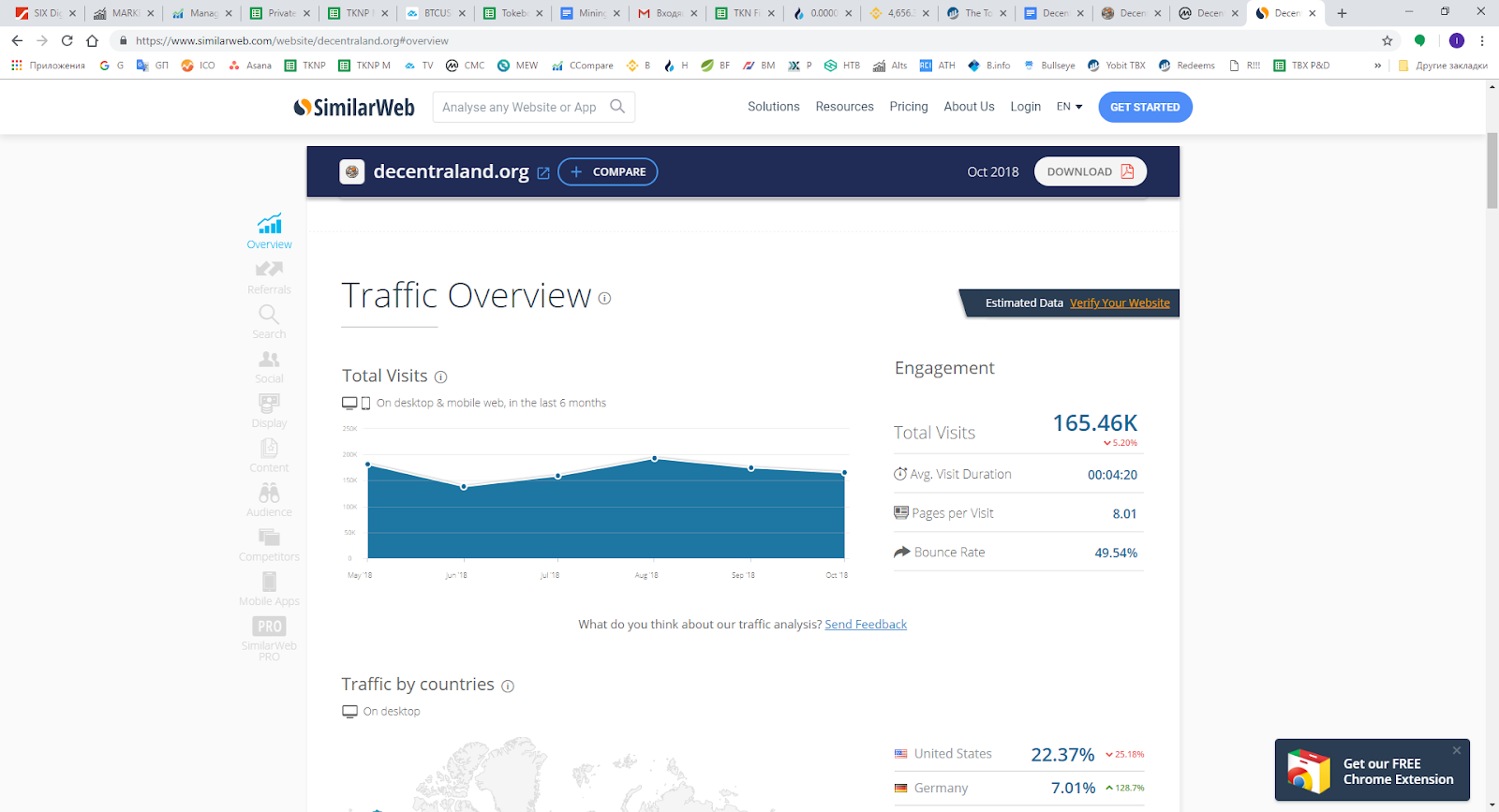Open the CCompare bookmark
1499x812 pixels.
[583, 66]
